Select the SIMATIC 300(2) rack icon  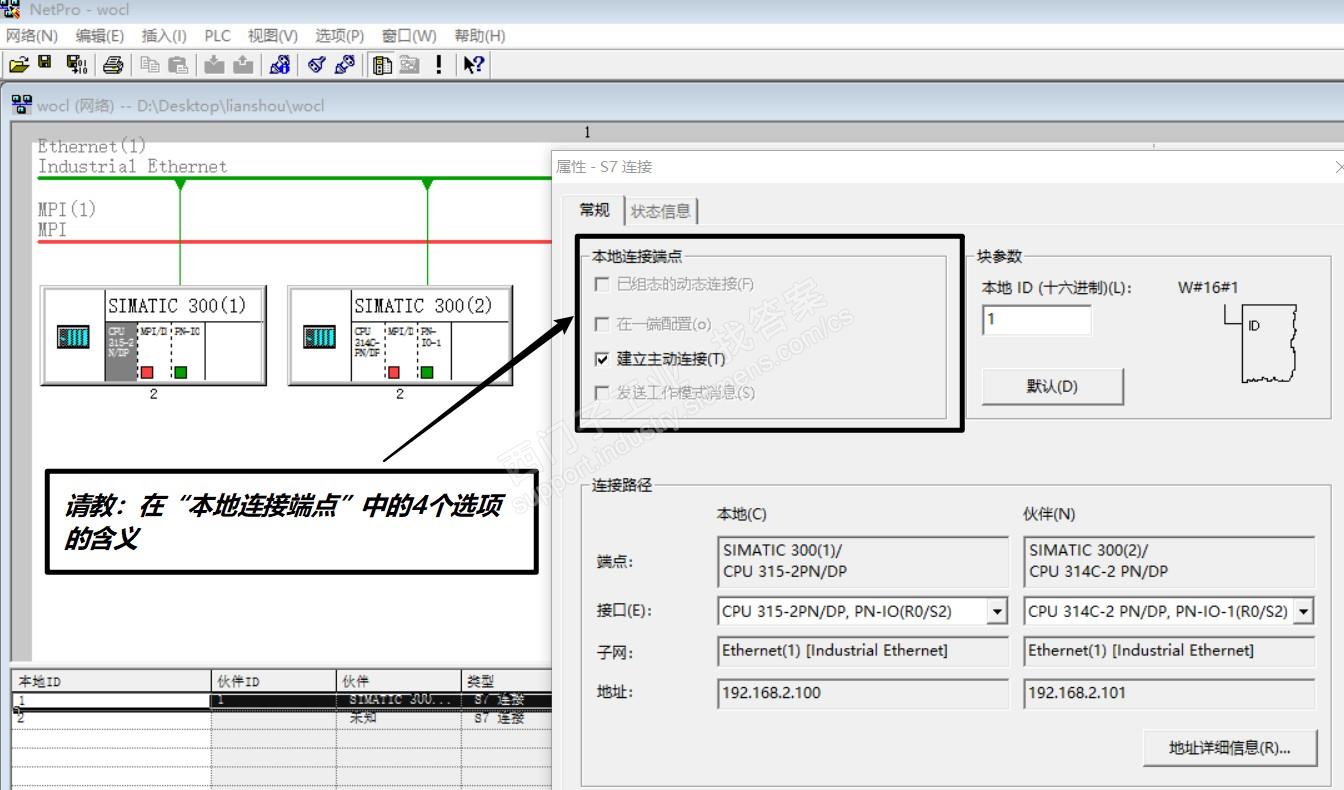point(319,337)
